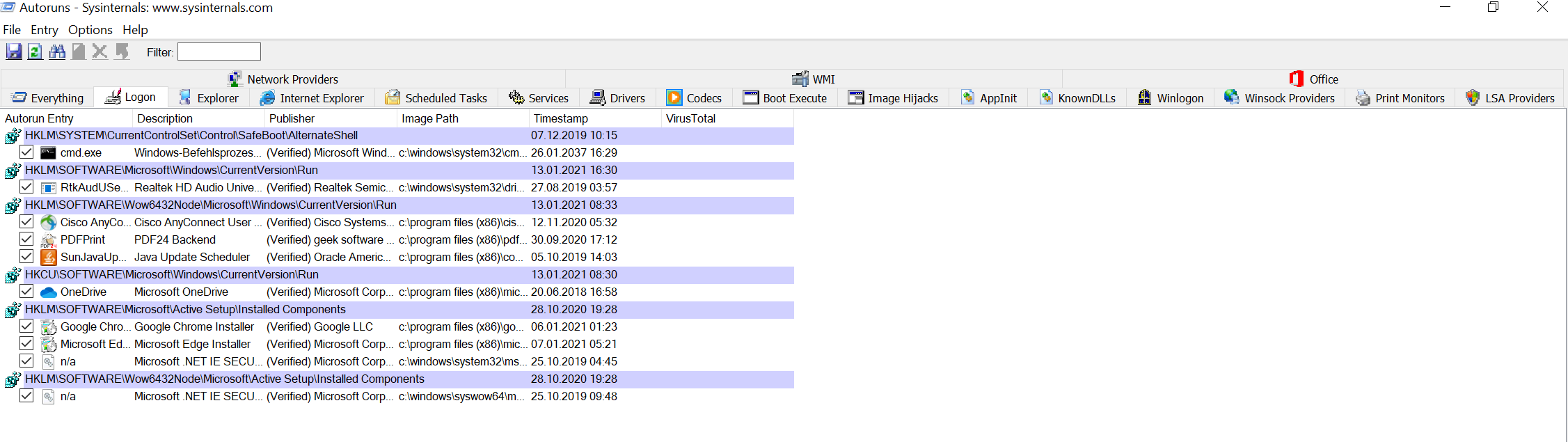
Task: Switch to the KnownDLLs tab
Action: pyautogui.click(x=1077, y=98)
